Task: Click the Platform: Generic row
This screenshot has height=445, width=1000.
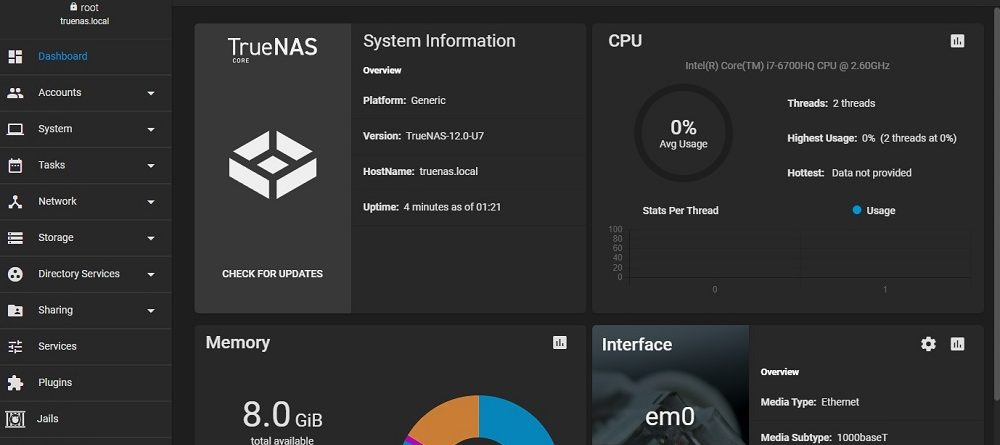Action: tap(468, 101)
